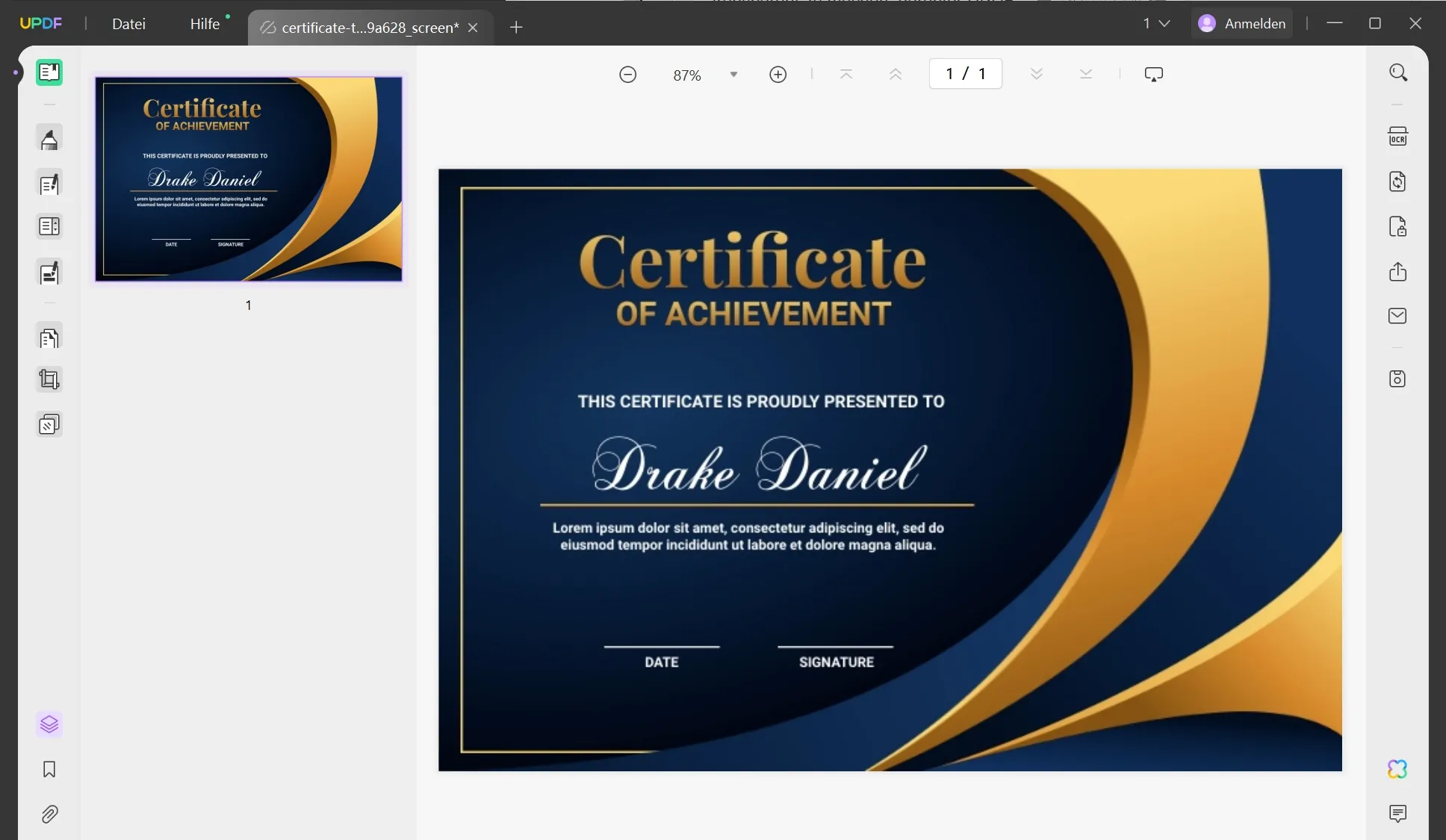Send file by email icon
The width and height of the screenshot is (1446, 840).
coord(1397,316)
